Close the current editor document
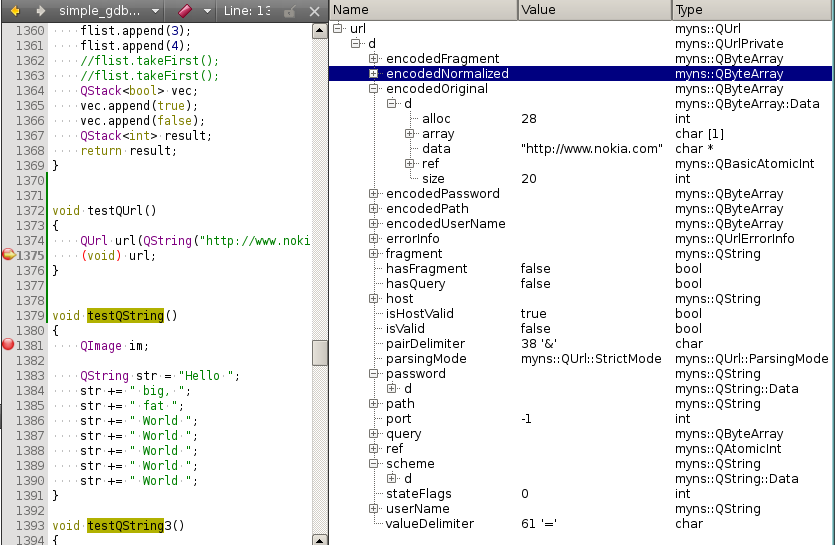835x545 pixels. [x=314, y=10]
